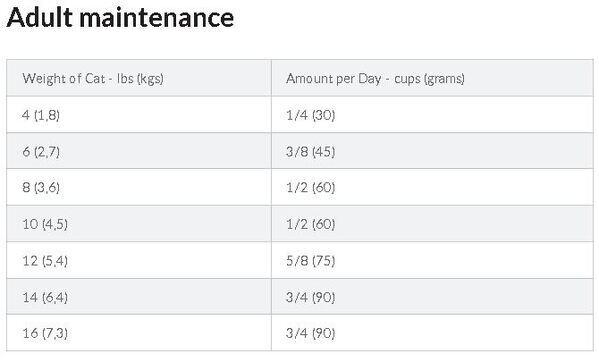Image resolution: width=599 pixels, height=362 pixels.
Task: Select the Weight of Cat column header
Action: click(x=139, y=78)
